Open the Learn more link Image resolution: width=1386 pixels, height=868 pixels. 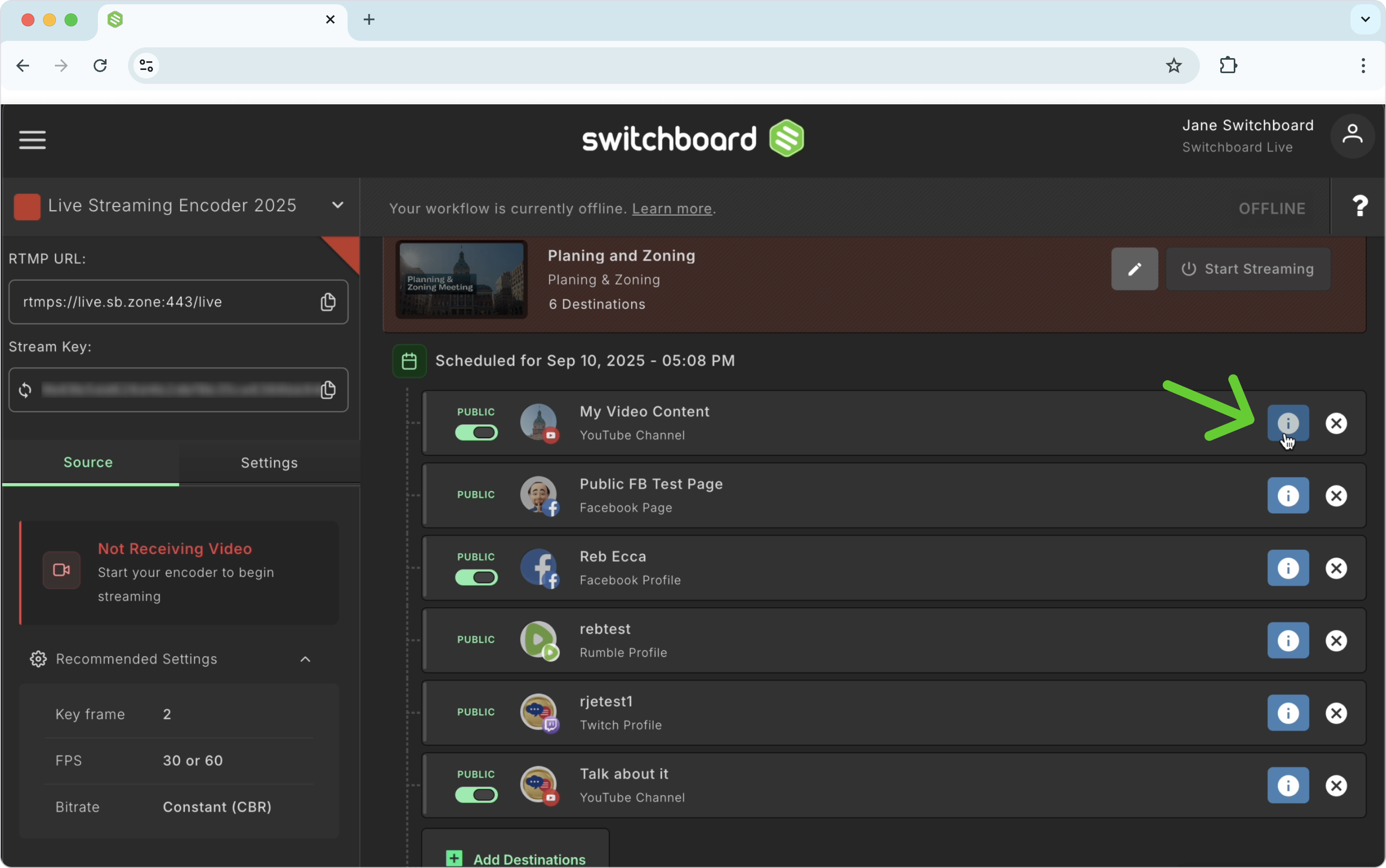[x=672, y=208]
